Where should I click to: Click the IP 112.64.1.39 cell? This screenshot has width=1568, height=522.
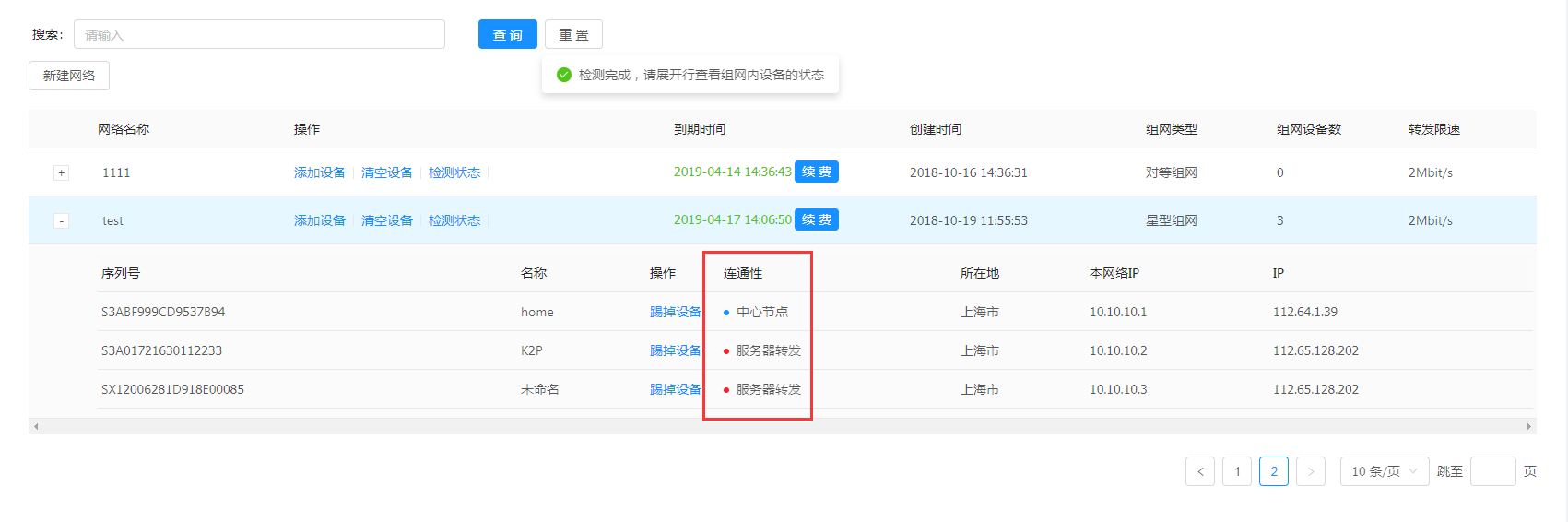click(1305, 312)
